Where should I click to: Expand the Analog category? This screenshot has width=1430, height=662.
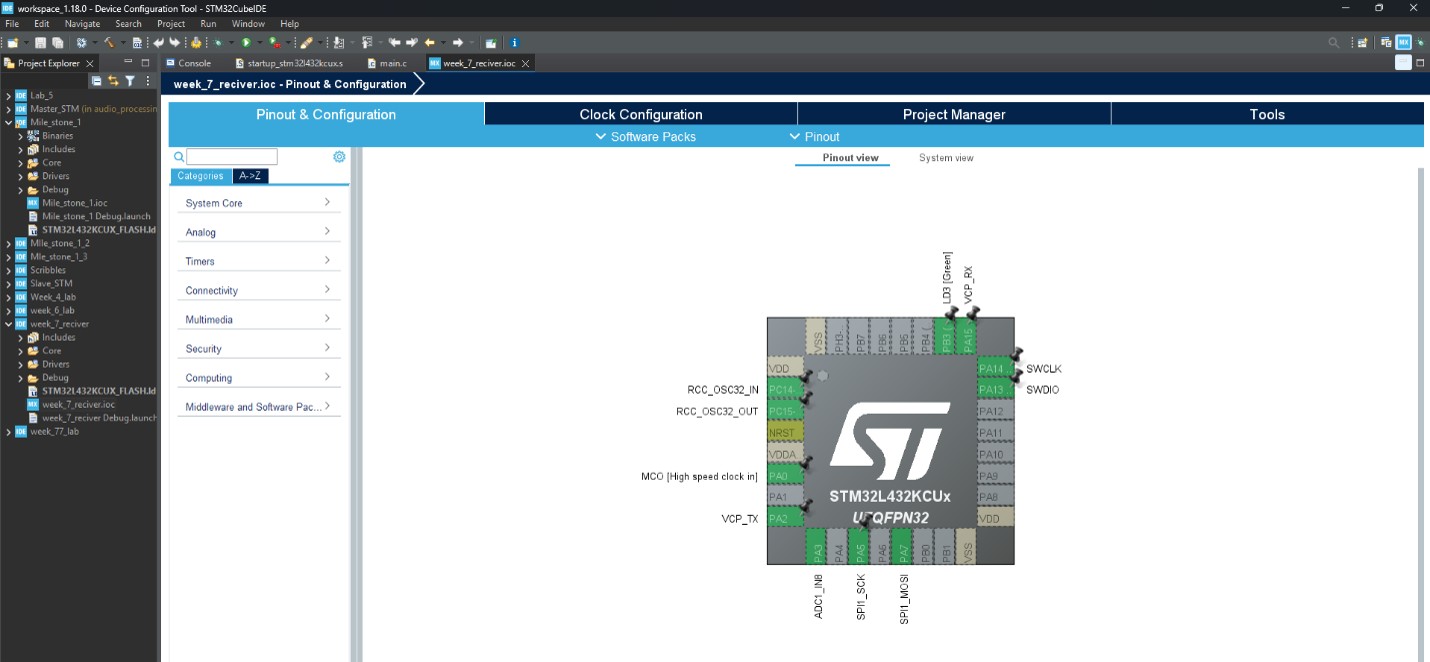tap(259, 232)
